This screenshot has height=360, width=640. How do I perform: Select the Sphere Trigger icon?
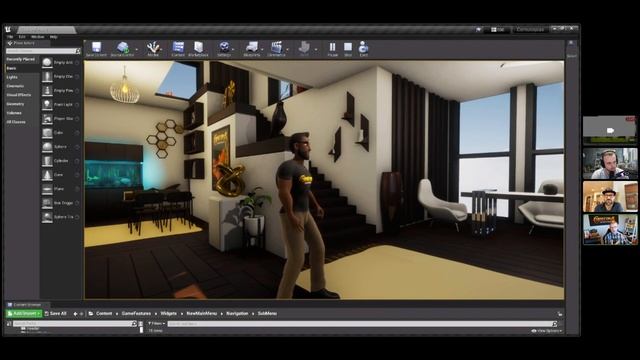coord(47,217)
